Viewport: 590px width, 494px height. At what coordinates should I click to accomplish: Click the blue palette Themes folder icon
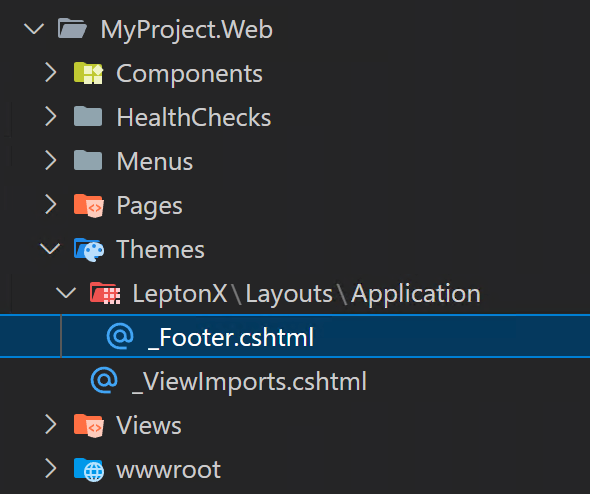[x=89, y=250]
